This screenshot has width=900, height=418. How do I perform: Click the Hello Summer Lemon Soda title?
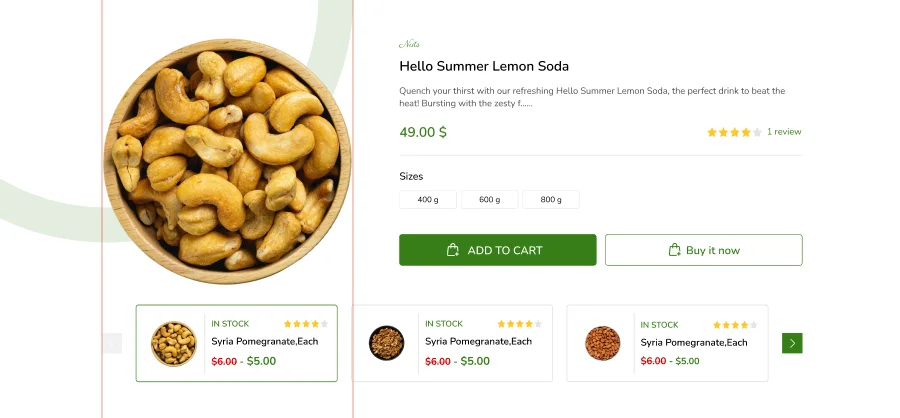(x=484, y=66)
